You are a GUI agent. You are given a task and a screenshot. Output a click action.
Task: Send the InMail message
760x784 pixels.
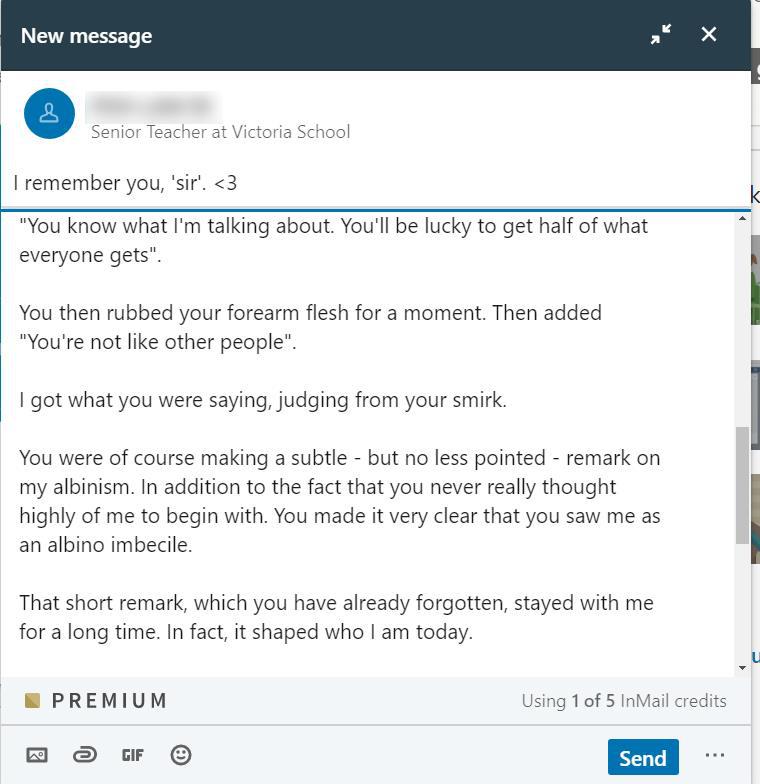coord(643,757)
